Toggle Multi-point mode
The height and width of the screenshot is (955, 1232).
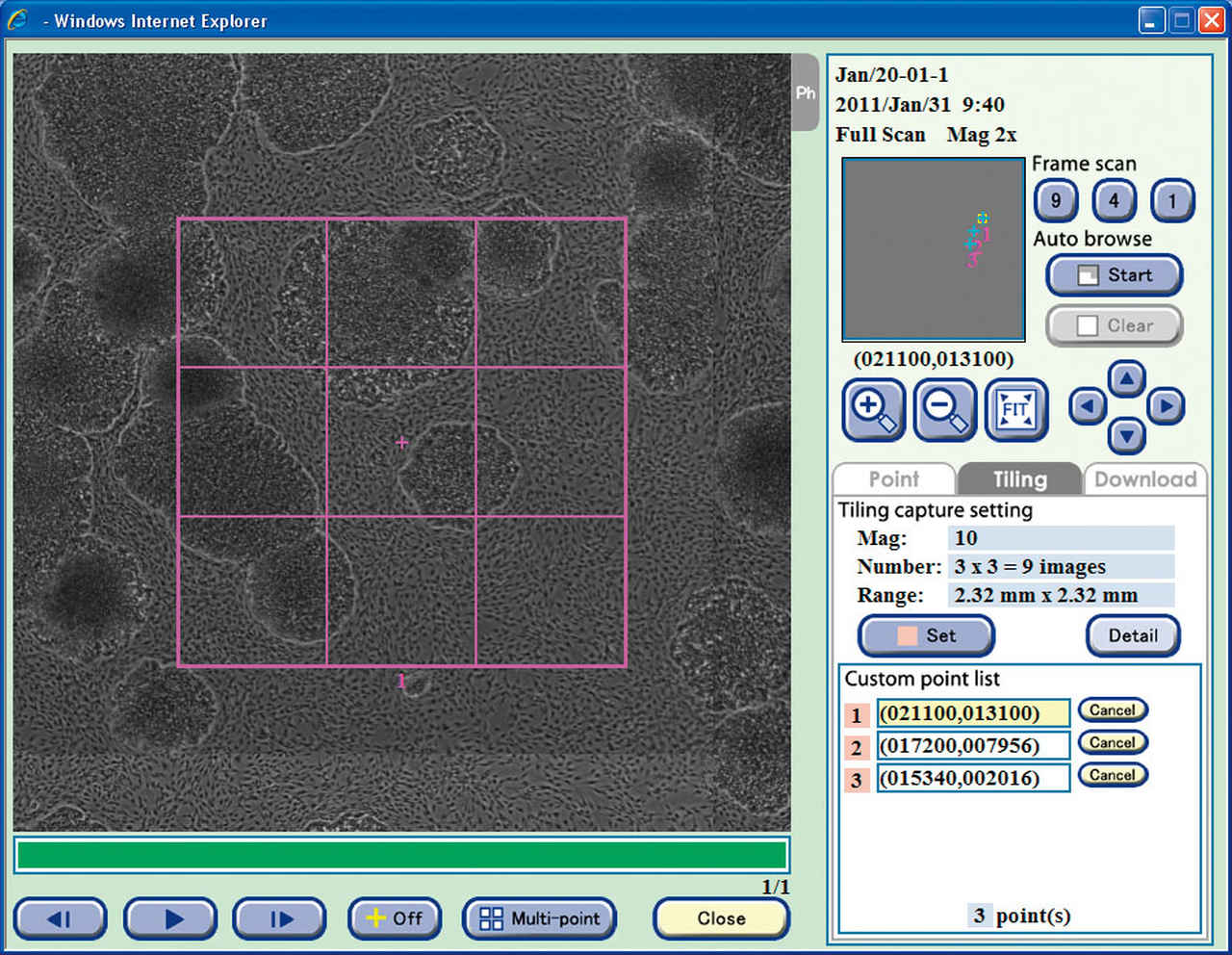(540, 918)
